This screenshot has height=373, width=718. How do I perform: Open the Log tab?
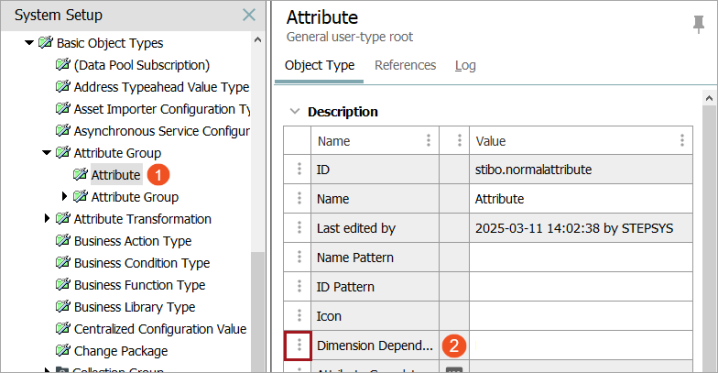pyautogui.click(x=465, y=65)
